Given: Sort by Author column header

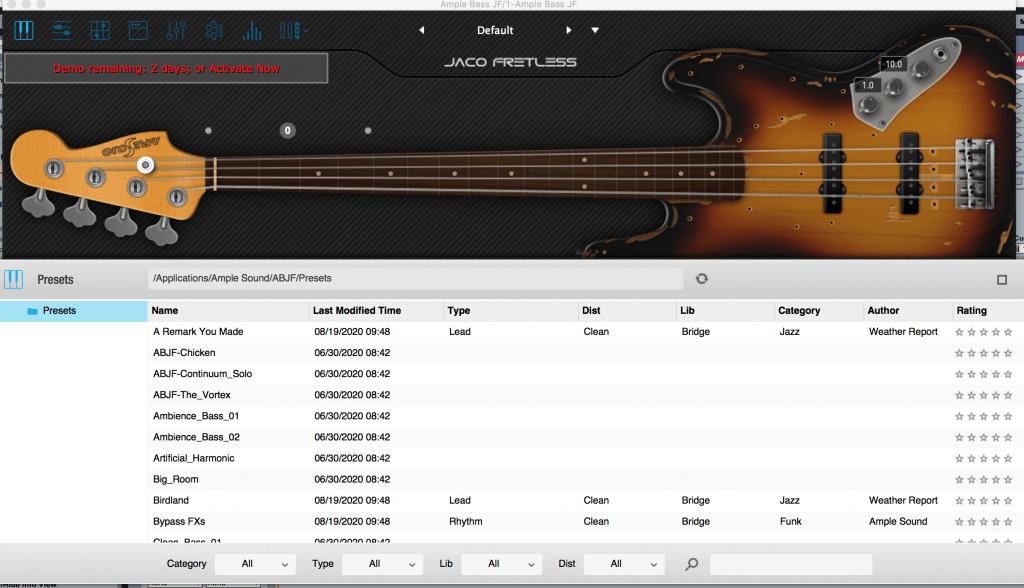Looking at the screenshot, I should coord(883,310).
